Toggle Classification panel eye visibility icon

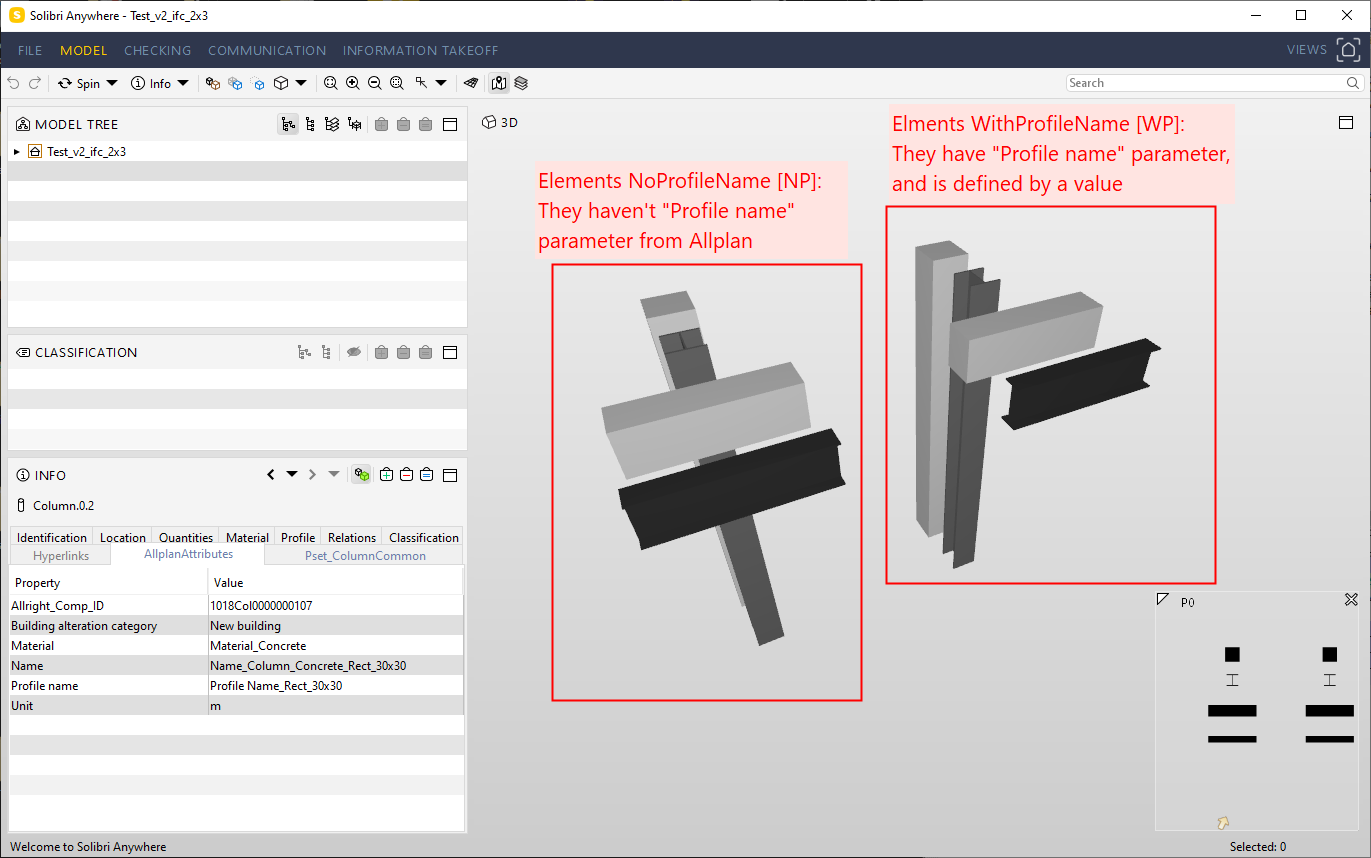point(353,352)
